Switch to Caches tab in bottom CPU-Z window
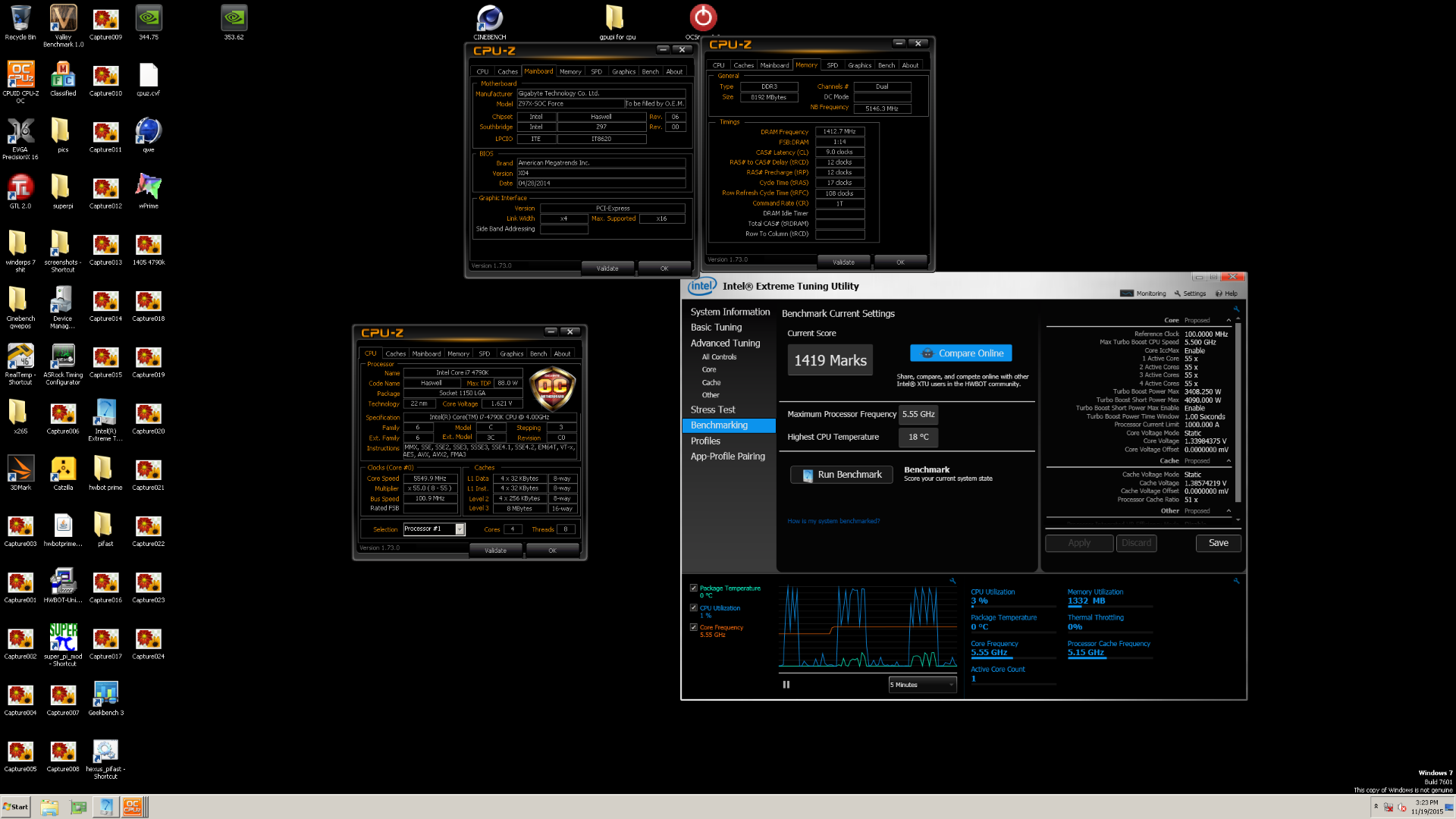This screenshot has width=1456, height=819. (395, 353)
